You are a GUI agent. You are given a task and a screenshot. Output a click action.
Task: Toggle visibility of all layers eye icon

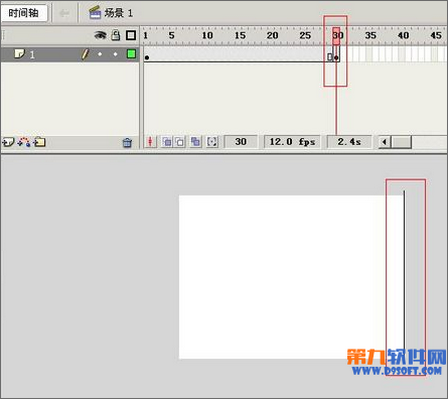click(100, 35)
